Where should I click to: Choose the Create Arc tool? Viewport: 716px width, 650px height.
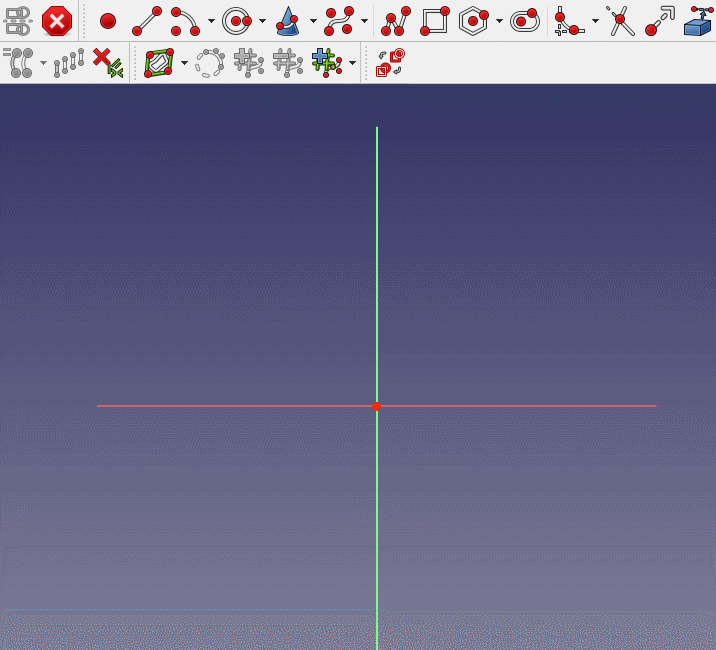[185, 21]
